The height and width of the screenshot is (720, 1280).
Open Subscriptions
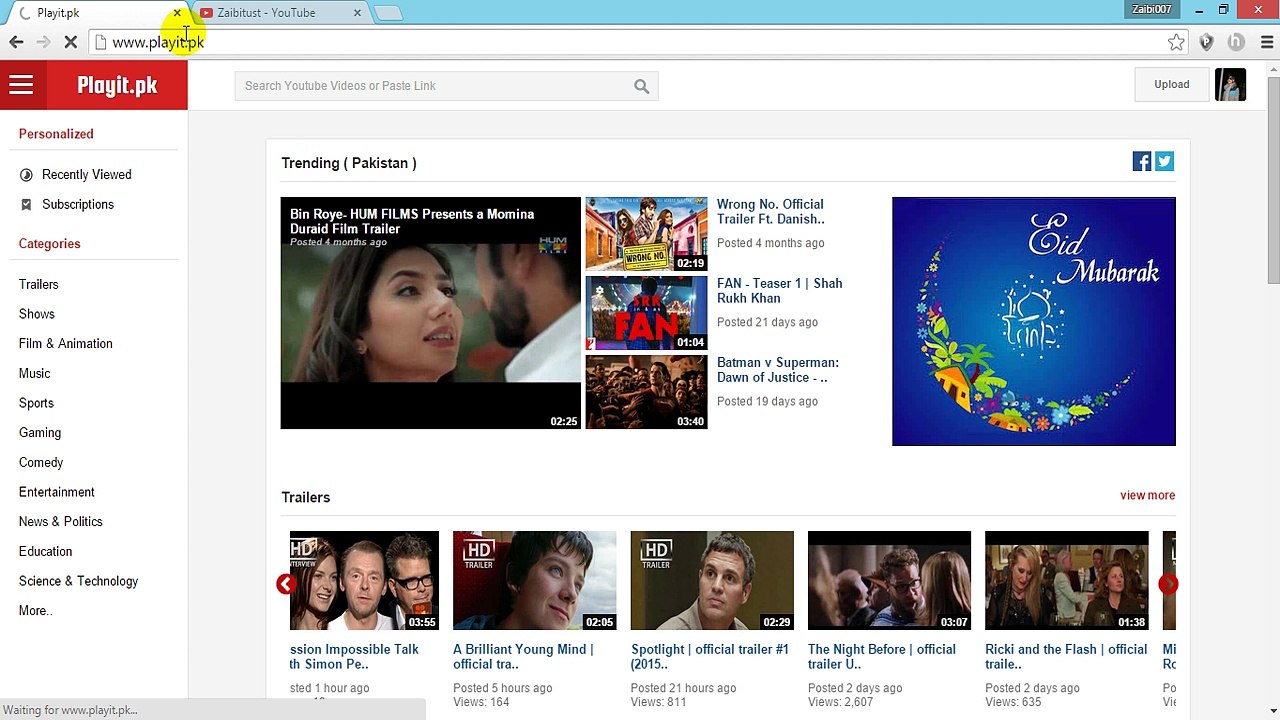pyautogui.click(x=78, y=205)
